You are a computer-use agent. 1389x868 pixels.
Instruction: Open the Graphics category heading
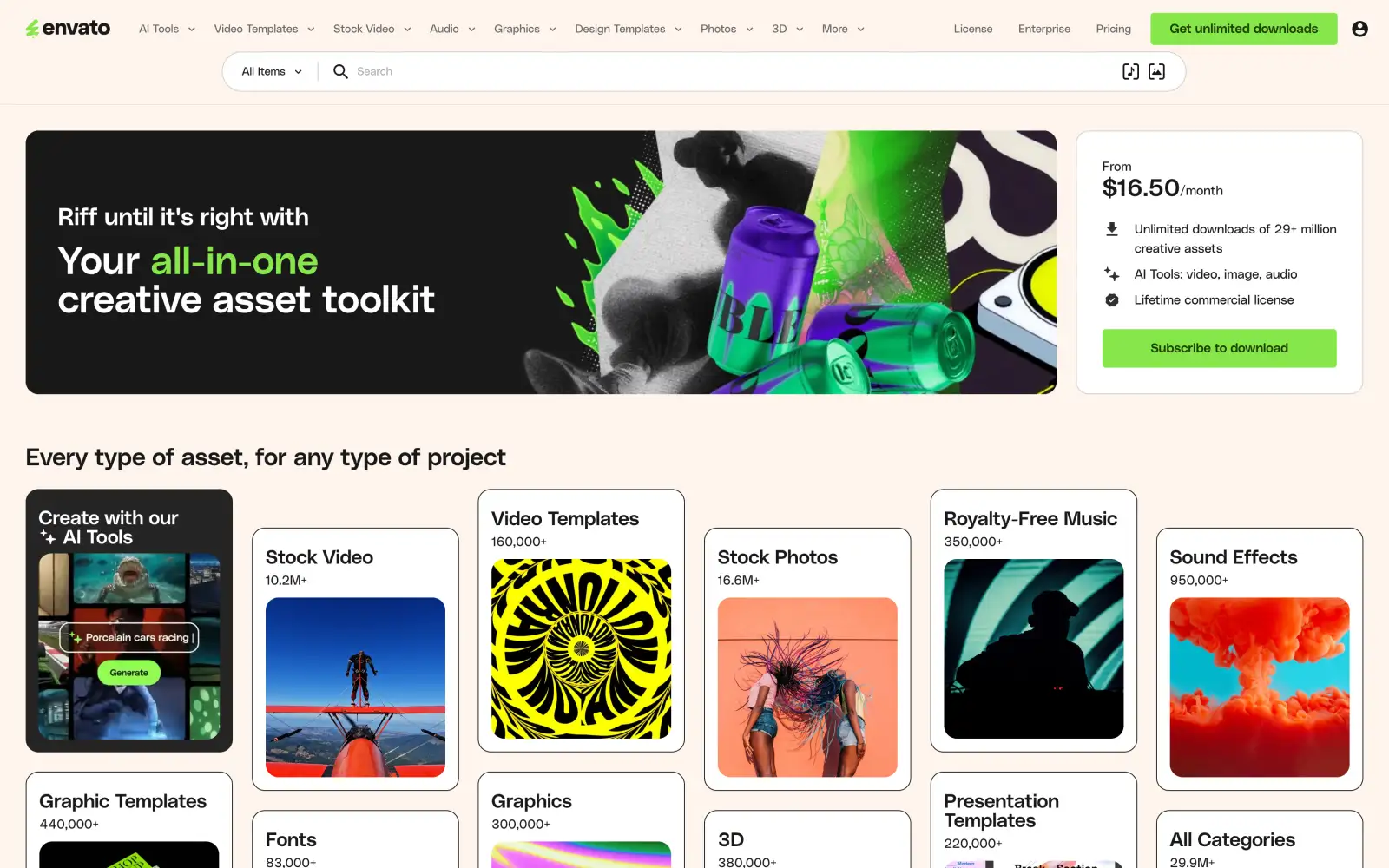[x=531, y=801]
